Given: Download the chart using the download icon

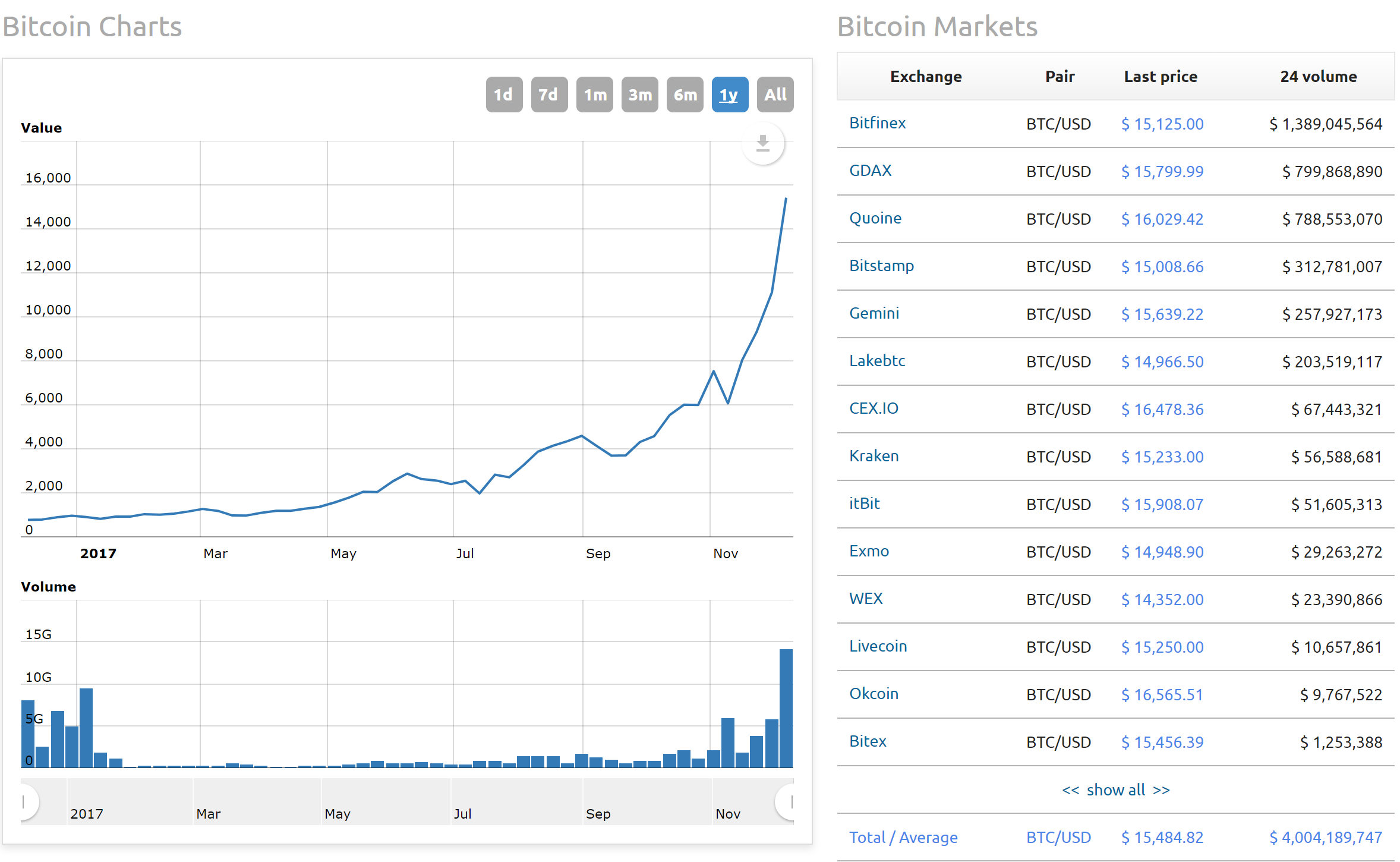Looking at the screenshot, I should (763, 143).
